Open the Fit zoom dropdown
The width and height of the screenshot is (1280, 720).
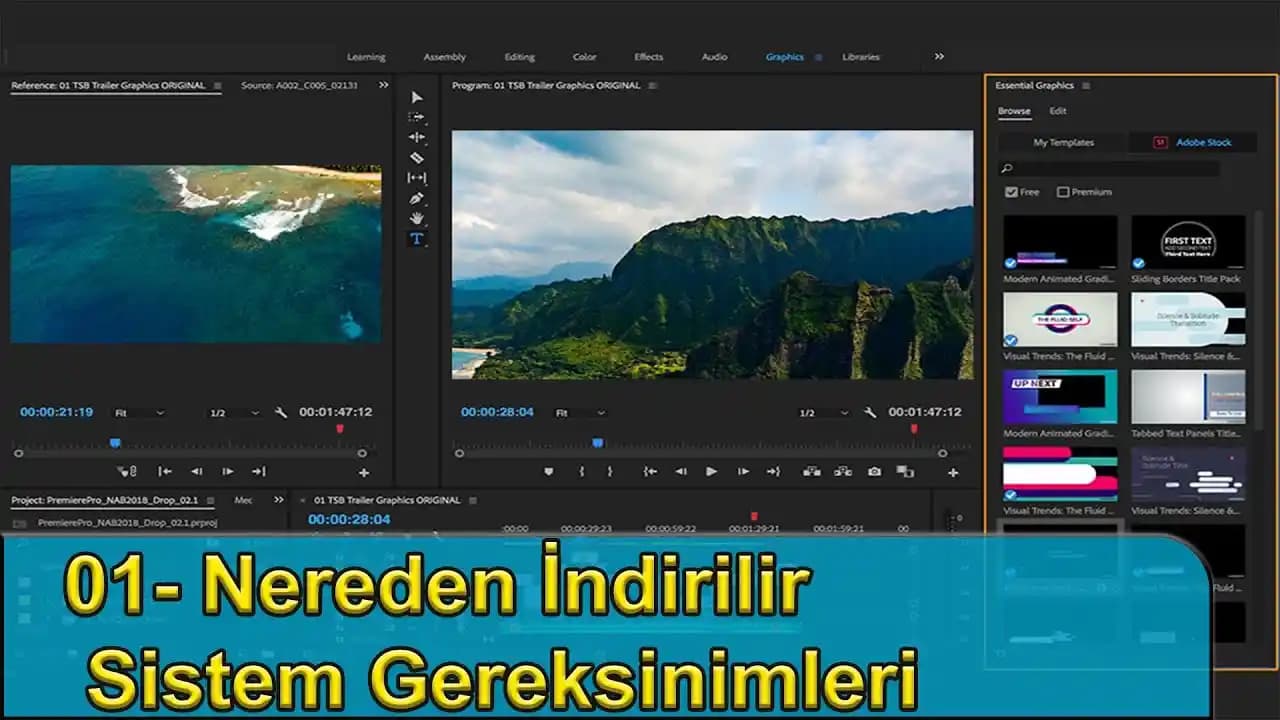(x=578, y=412)
